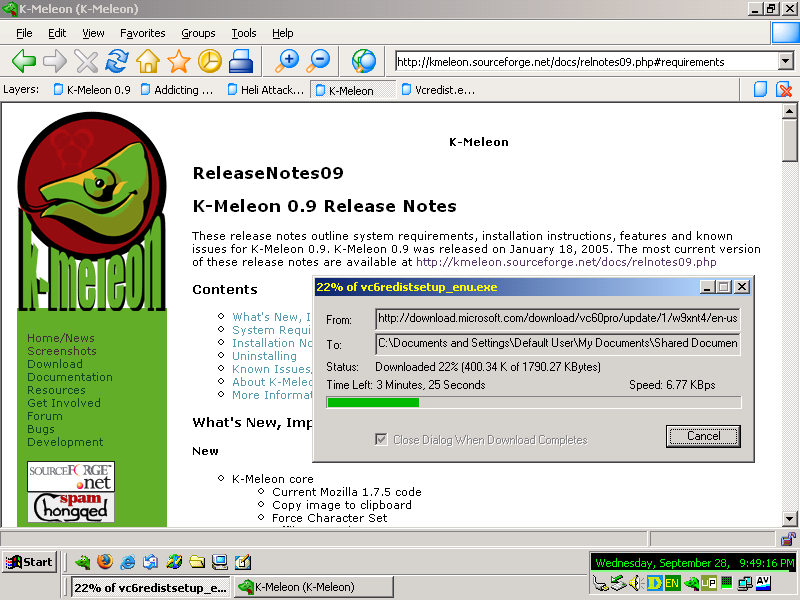Click the throbber icon beside the menu bar
Screen dimensions: 800x600
(x=785, y=33)
